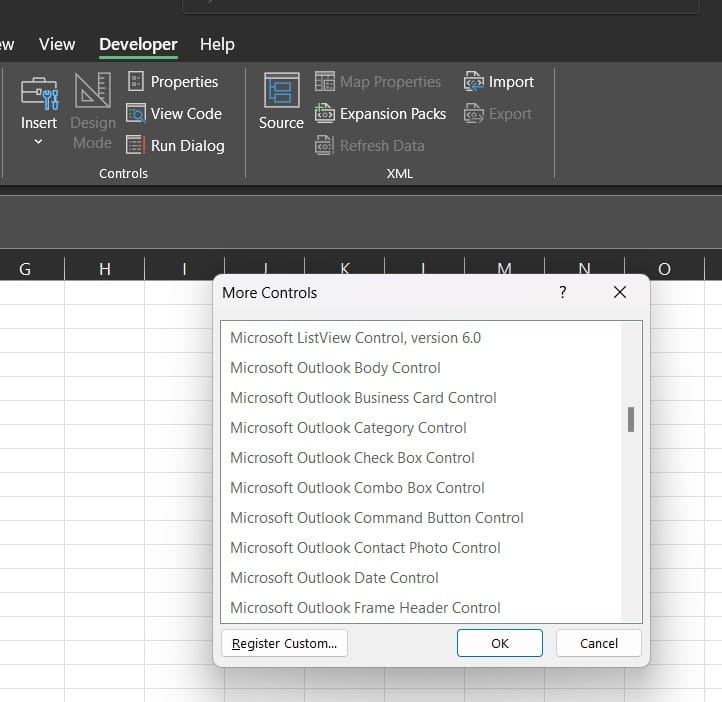Close the More Controls dialog
Image resolution: width=722 pixels, height=702 pixels.
(620, 292)
